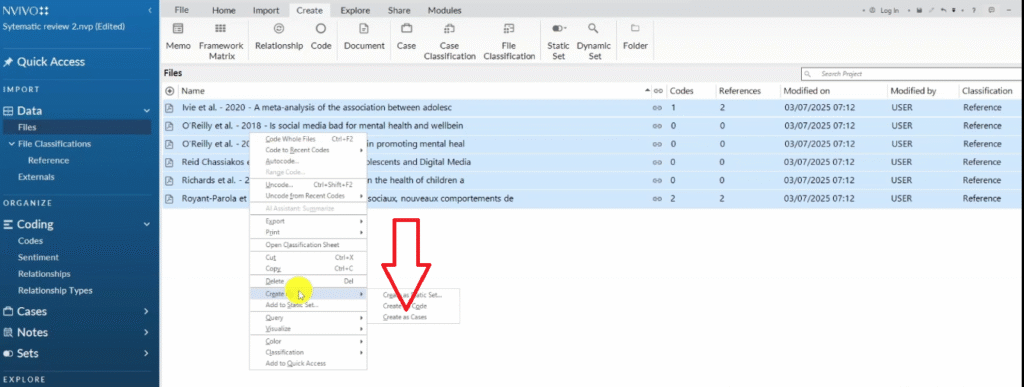This screenshot has height=387, width=1024.
Task: Click the link column header icon
Action: tap(658, 91)
